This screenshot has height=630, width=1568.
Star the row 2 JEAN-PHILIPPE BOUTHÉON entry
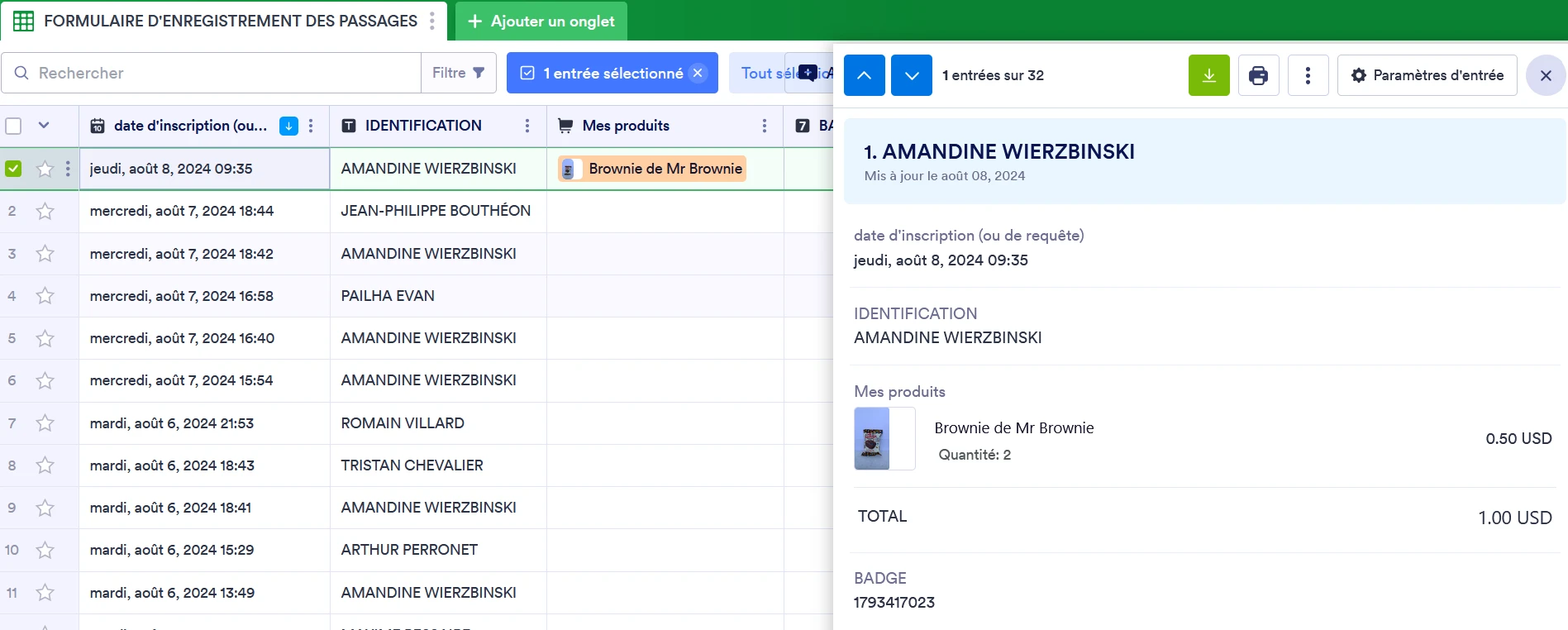(45, 211)
